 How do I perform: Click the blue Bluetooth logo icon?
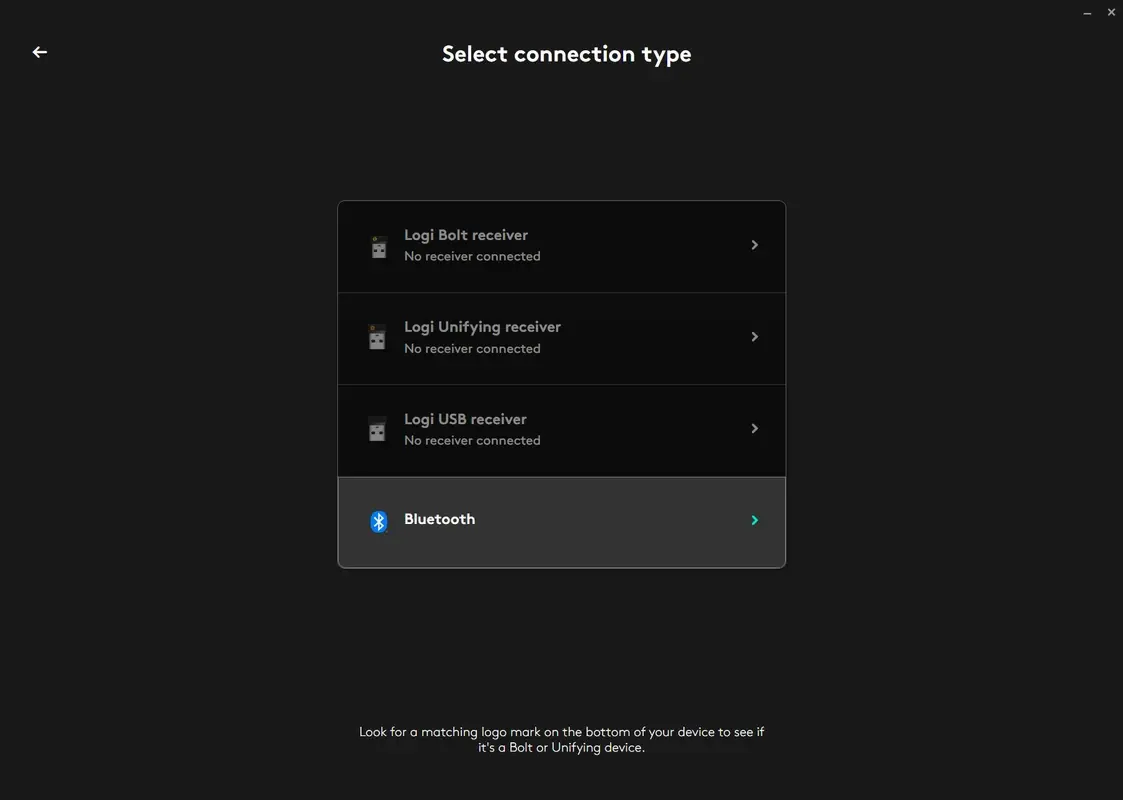point(378,520)
